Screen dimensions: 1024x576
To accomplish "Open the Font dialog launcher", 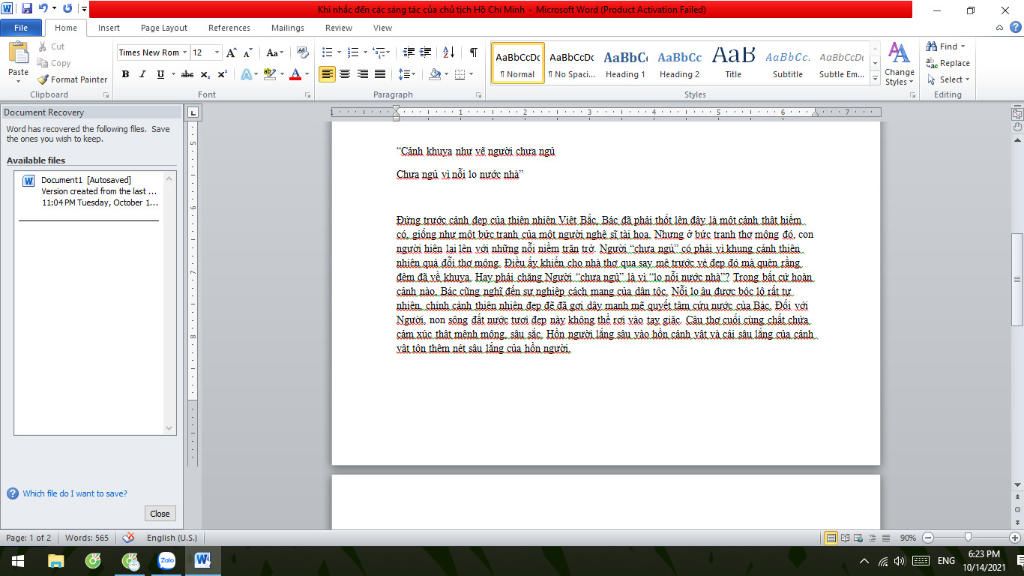I will [x=308, y=95].
